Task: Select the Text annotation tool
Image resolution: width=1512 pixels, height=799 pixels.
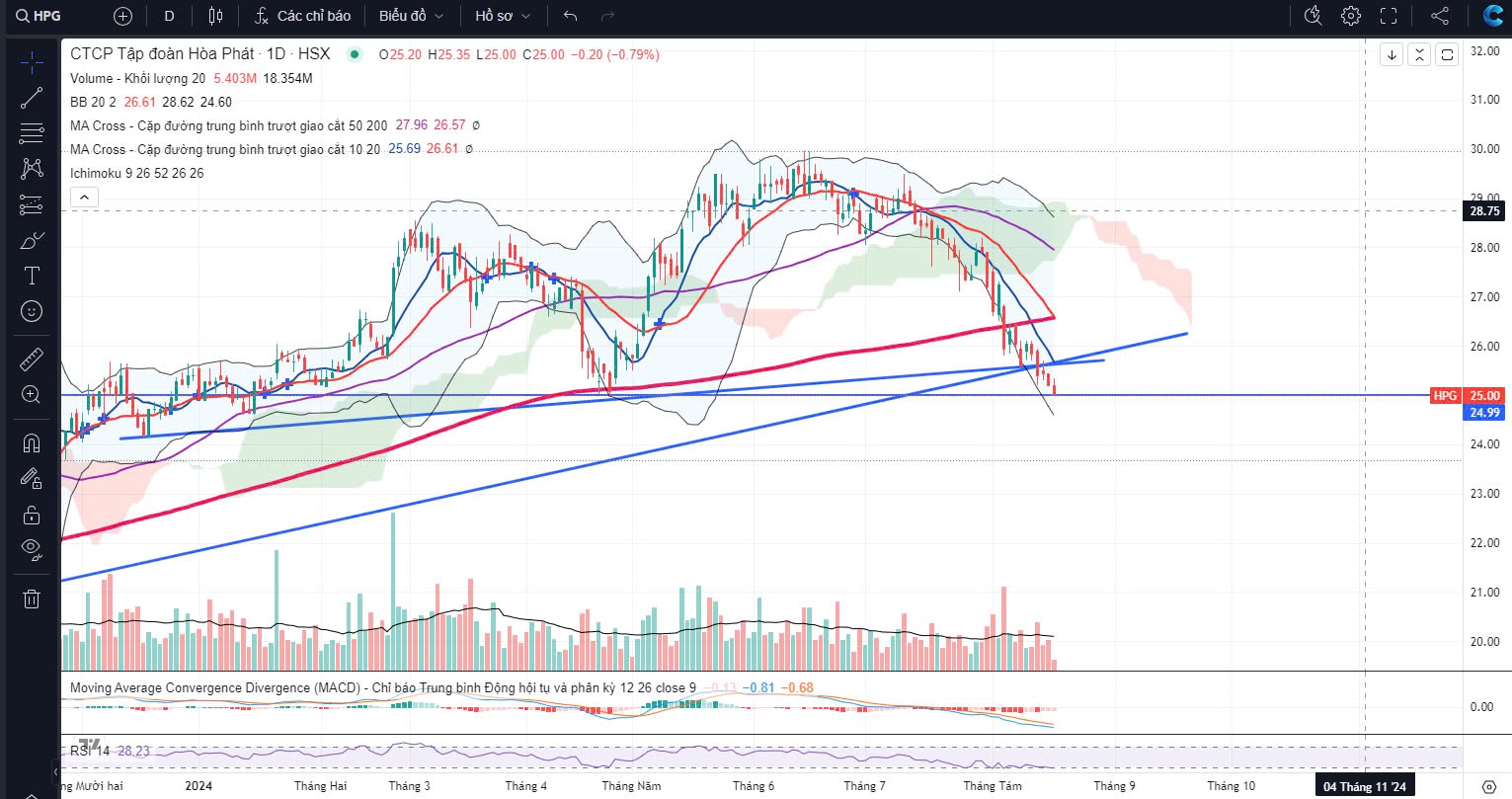Action: point(32,276)
